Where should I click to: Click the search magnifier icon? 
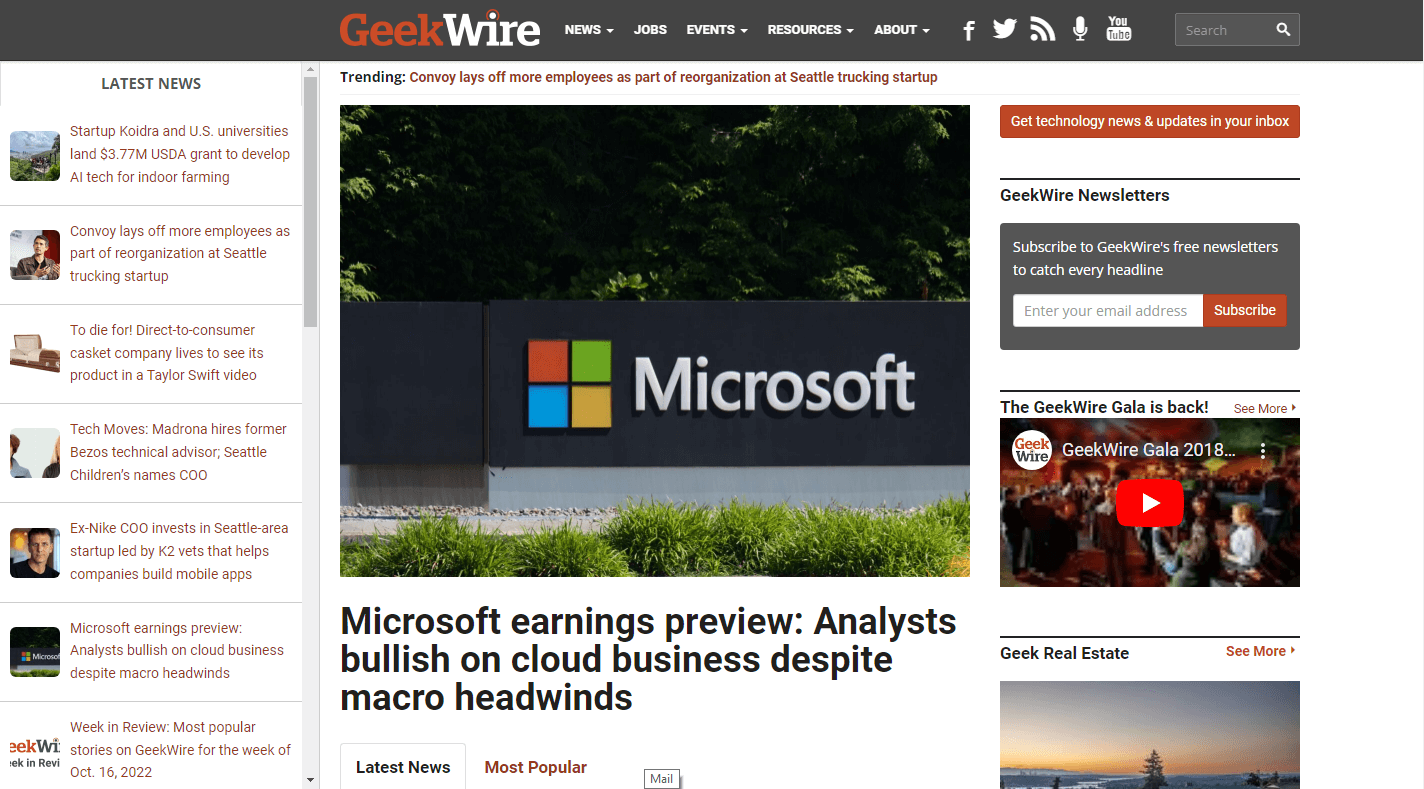click(x=1283, y=30)
